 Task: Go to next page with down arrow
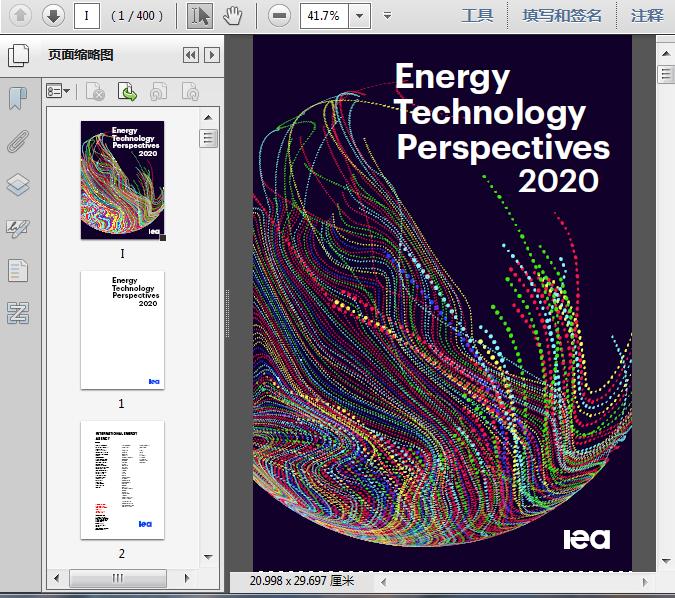53,15
